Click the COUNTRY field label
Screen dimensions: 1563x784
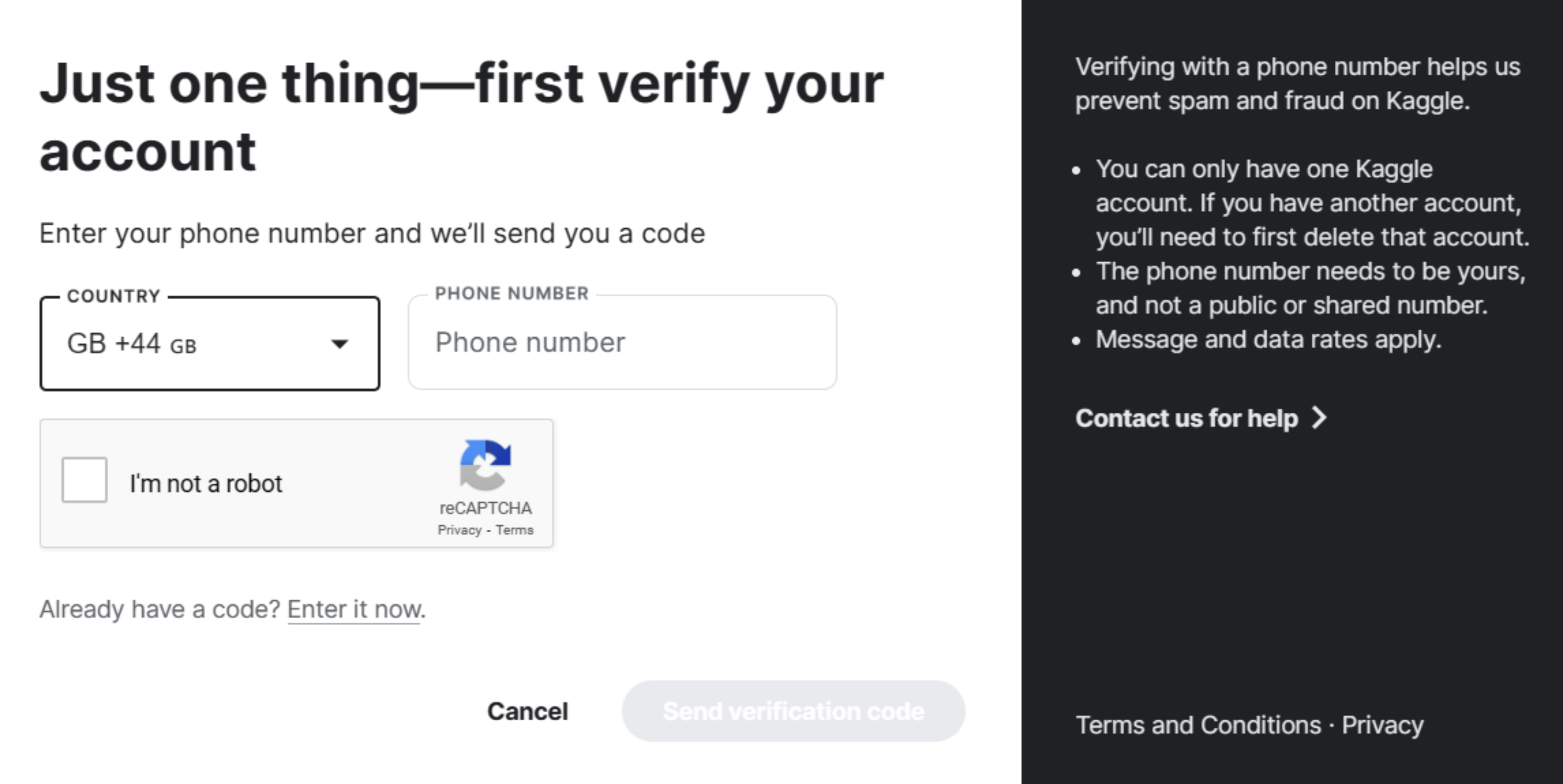tap(113, 296)
